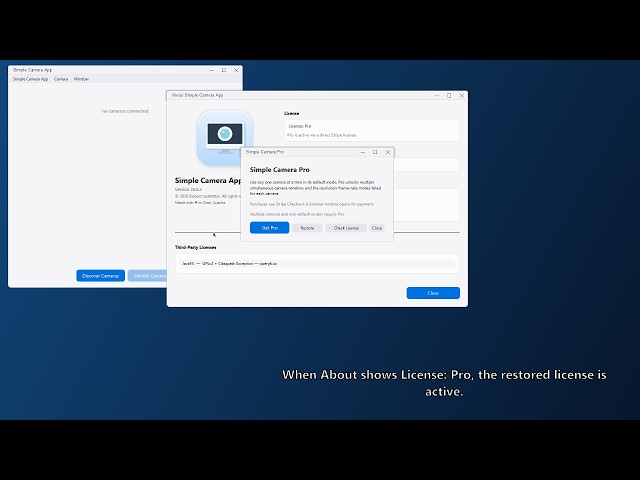
Task: Close the Simple Camera Pro dialog window
Action: click(x=388, y=152)
